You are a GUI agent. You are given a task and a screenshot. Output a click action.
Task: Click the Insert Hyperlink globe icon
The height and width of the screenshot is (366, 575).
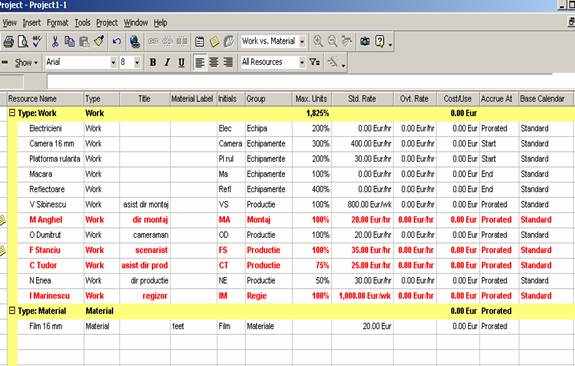(x=135, y=41)
